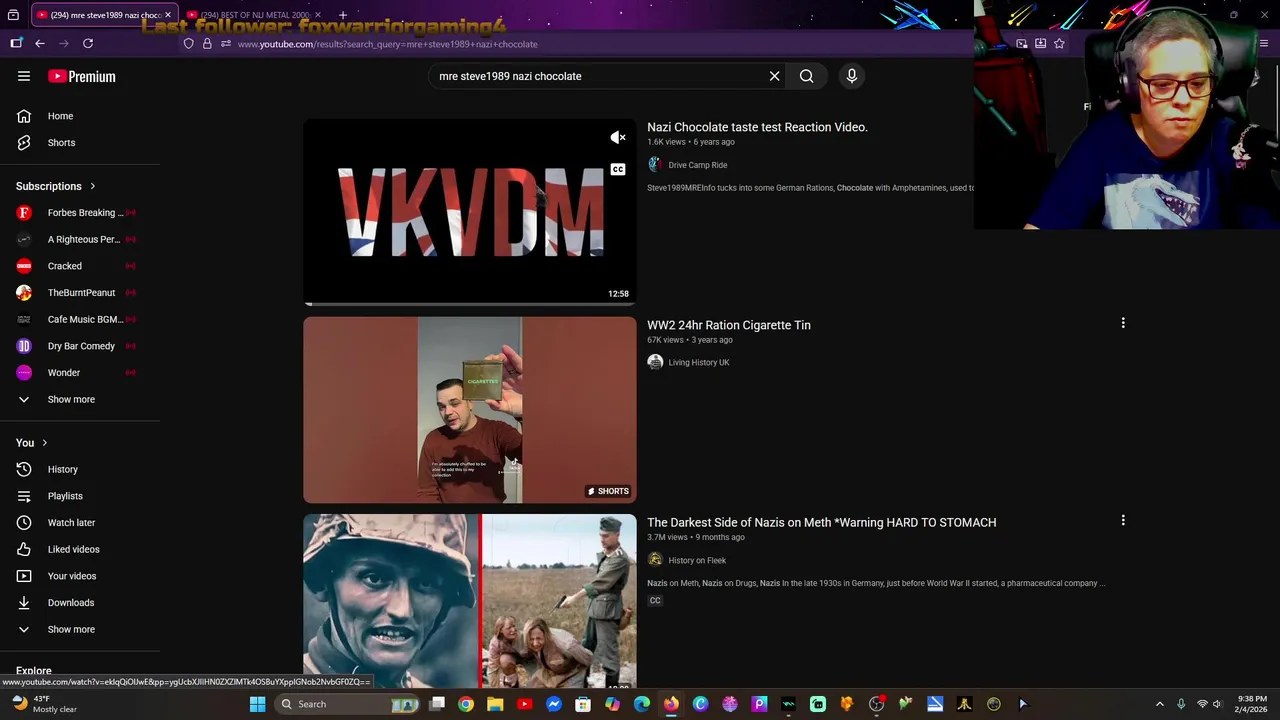Bookmark this page with the star
The image size is (1280, 720).
[1059, 43]
